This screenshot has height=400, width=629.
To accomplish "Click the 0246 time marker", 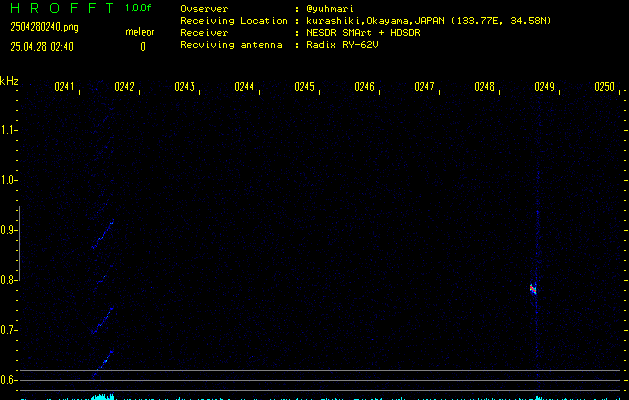I will (x=364, y=87).
